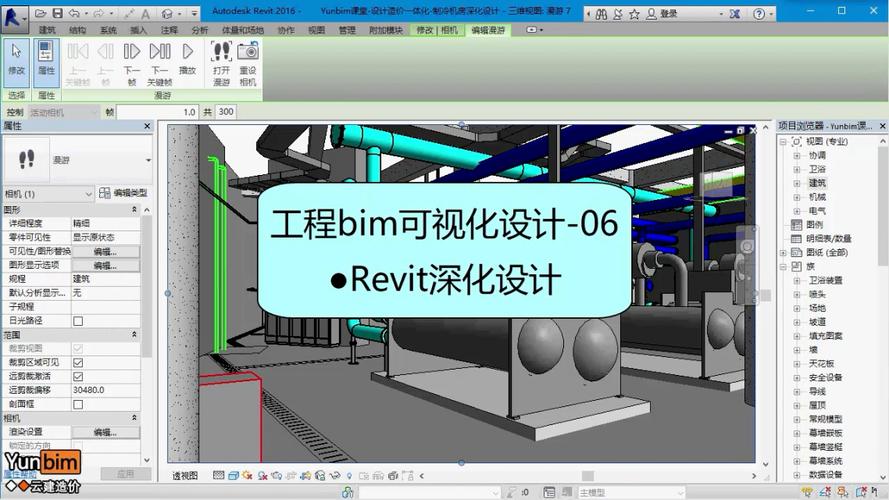Click the worksets icon in status bar
Screen dimensions: 889x500
click(348, 493)
